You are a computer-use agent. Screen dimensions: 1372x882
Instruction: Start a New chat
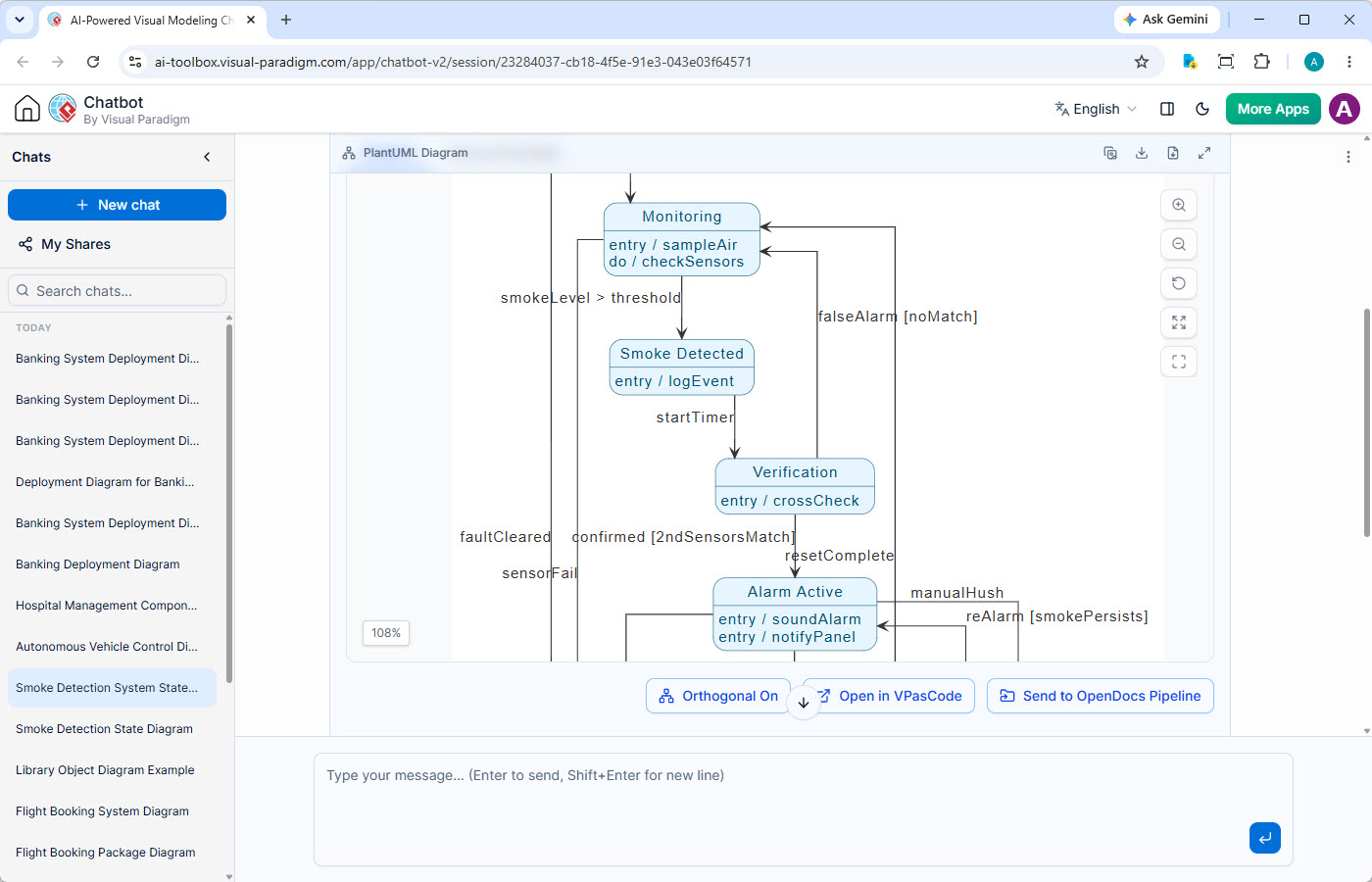[118, 205]
